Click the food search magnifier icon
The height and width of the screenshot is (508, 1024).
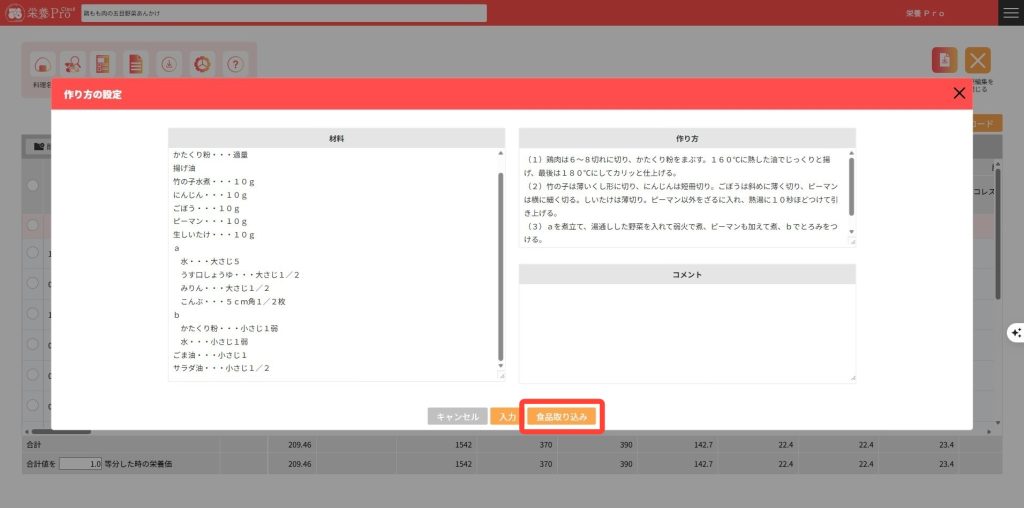tap(73, 64)
